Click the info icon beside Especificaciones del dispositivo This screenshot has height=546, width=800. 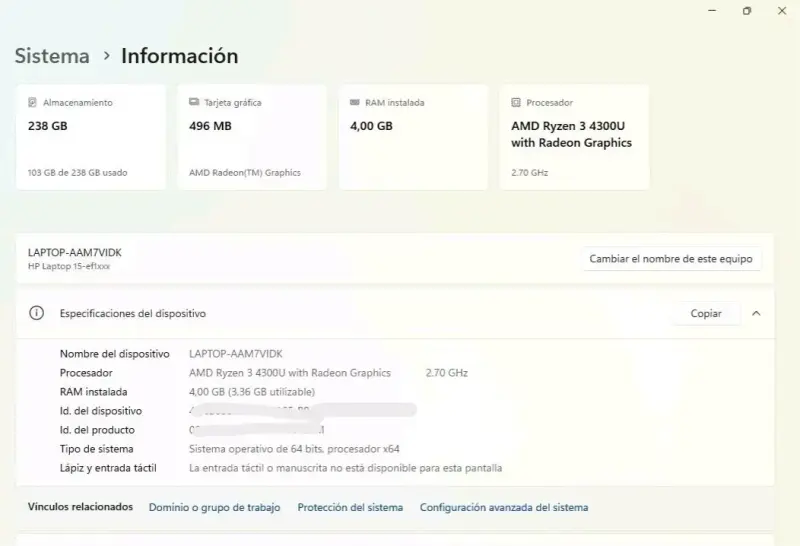coord(36,313)
